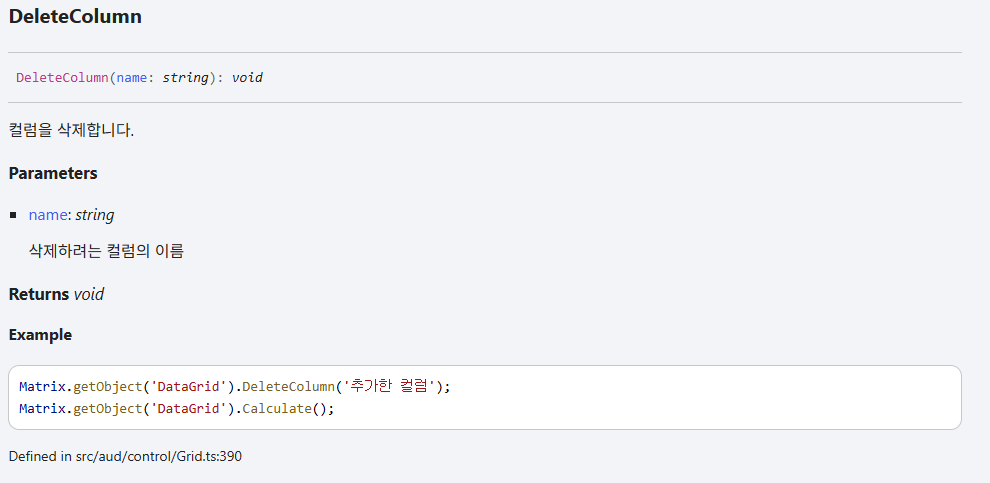Open the src/aud/control/Grid.ts:390 source reference
The height and width of the screenshot is (483, 990).
[x=158, y=456]
